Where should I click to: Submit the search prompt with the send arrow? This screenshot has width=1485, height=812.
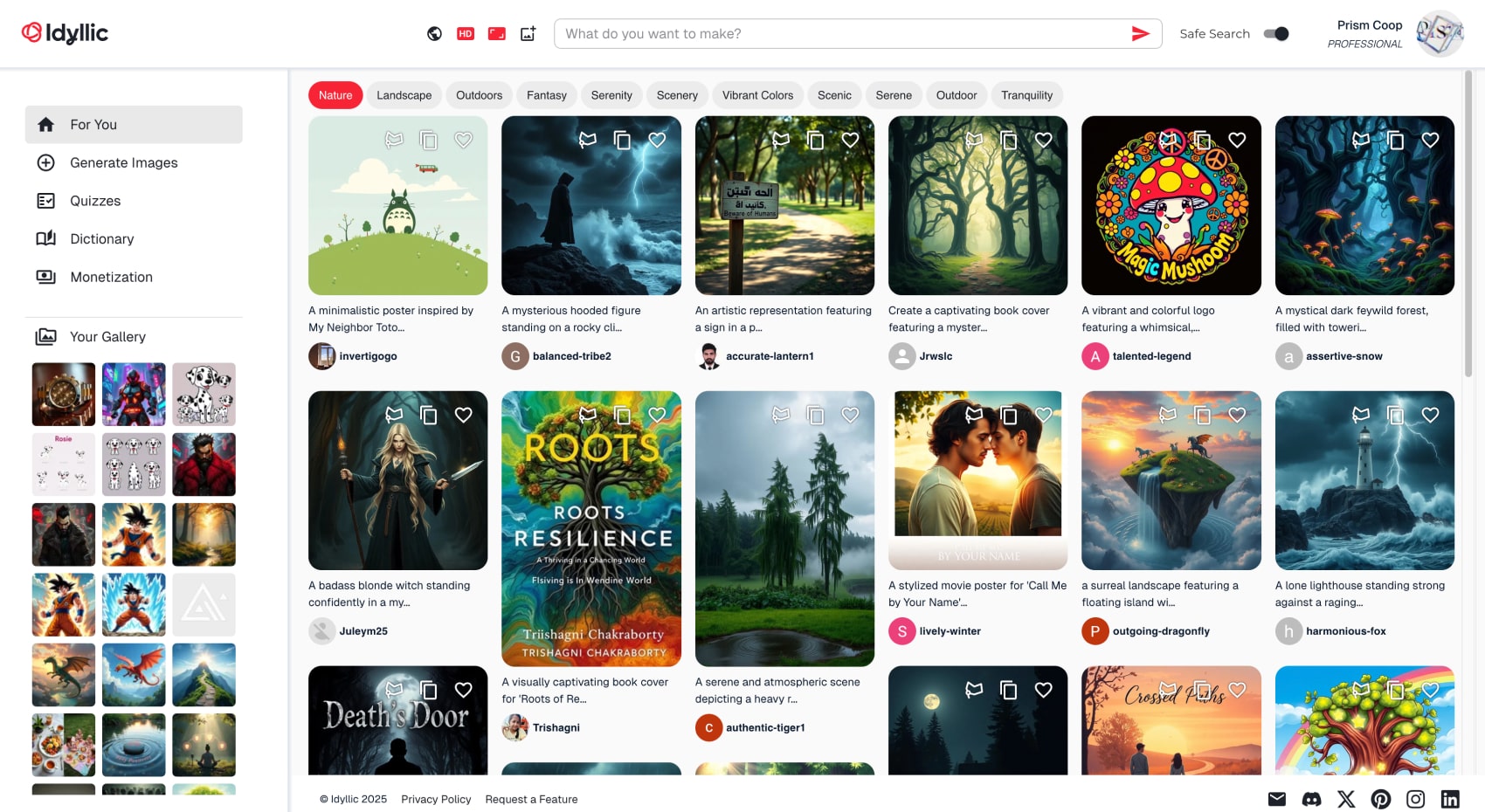1140,33
